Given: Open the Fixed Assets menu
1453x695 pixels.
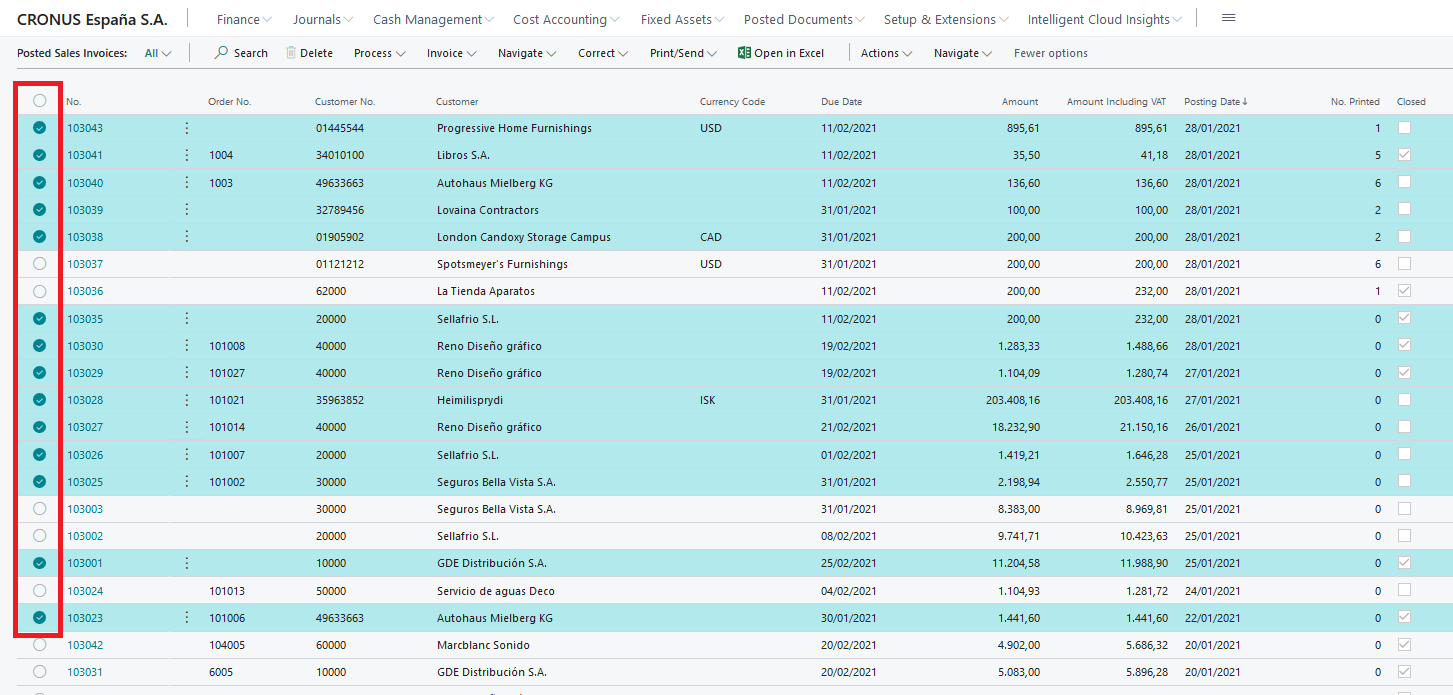Looking at the screenshot, I should coord(683,19).
